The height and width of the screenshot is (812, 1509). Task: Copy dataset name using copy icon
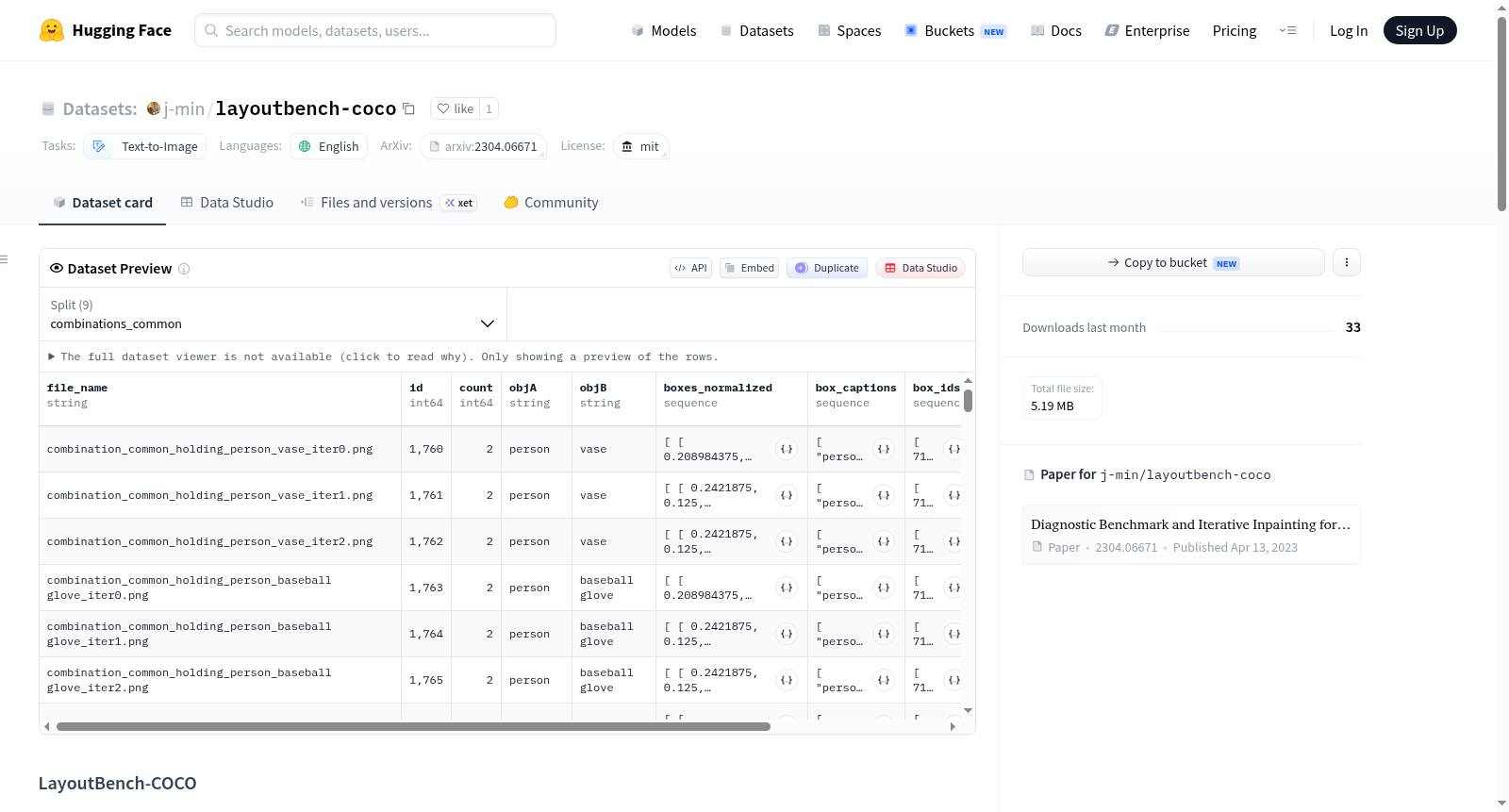click(x=408, y=108)
